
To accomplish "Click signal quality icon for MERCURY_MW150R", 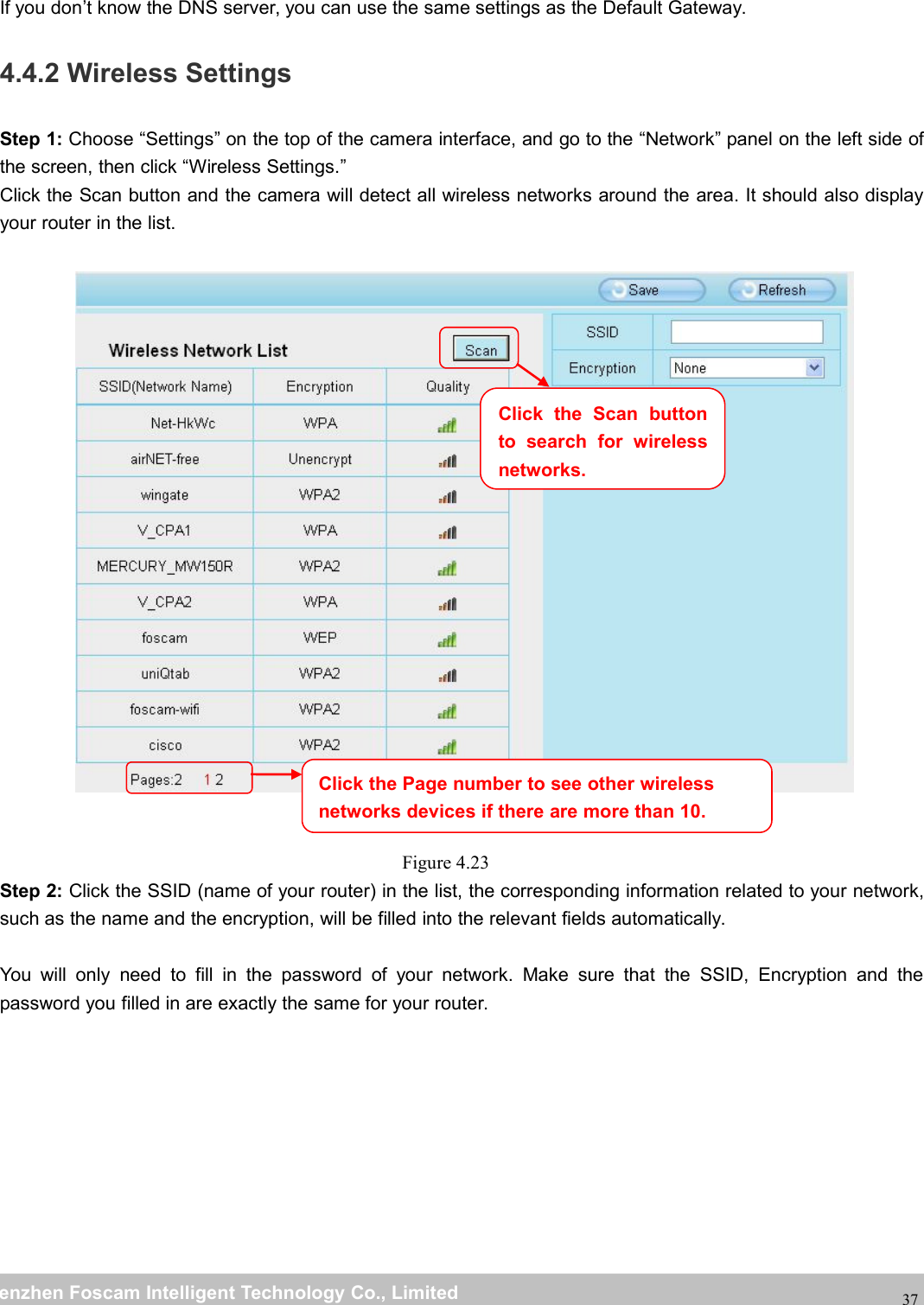I will point(447,568).
